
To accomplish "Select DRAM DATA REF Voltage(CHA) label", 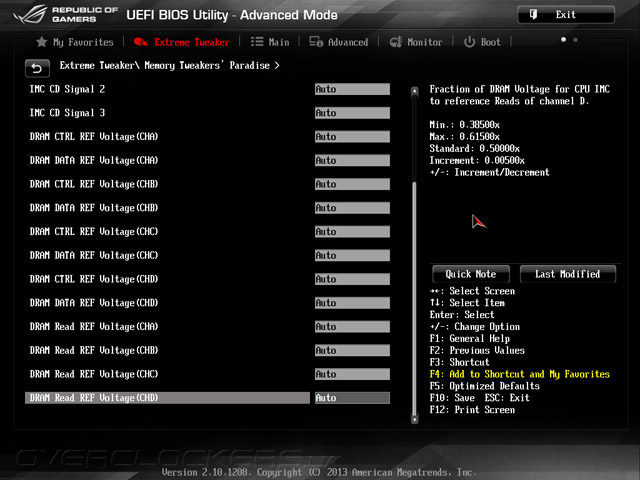I will (x=94, y=160).
